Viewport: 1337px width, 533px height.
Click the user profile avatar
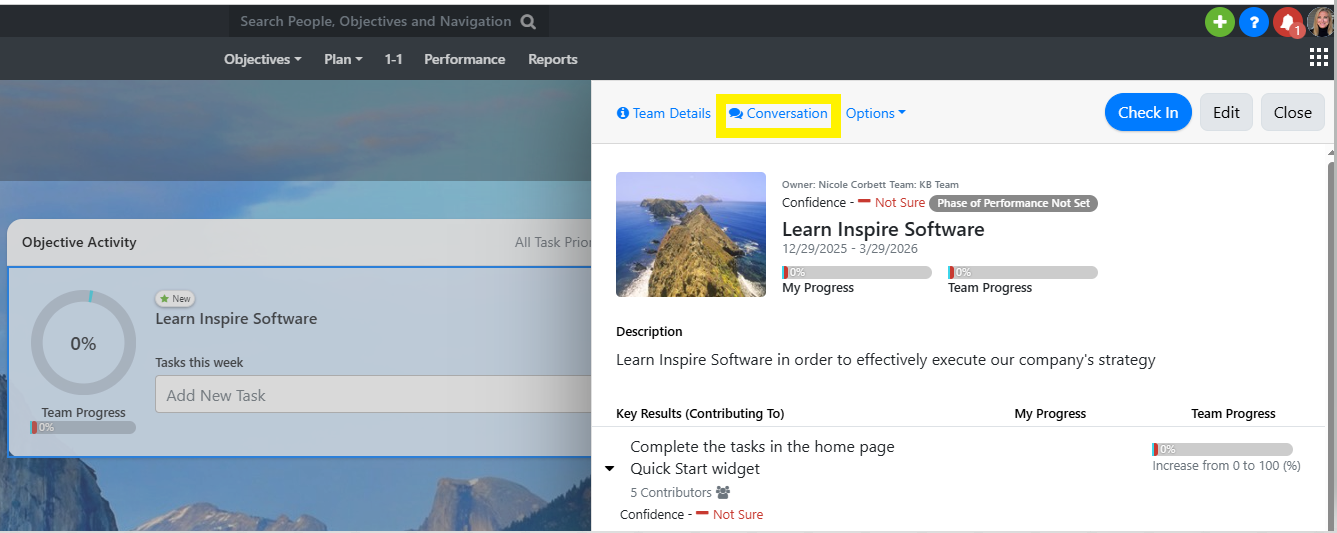tap(1321, 22)
